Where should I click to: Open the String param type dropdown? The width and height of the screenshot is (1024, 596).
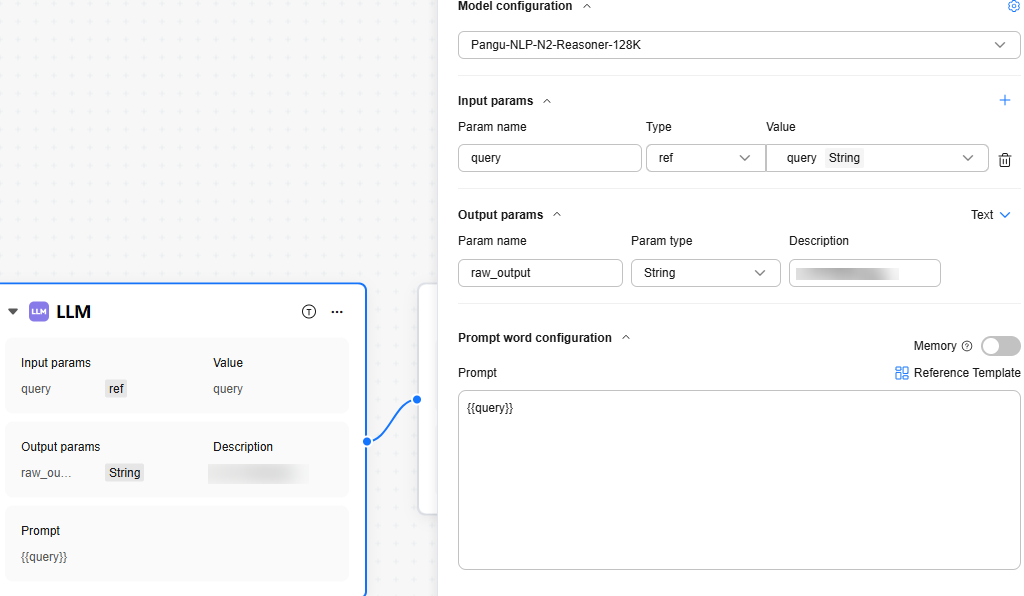(x=705, y=273)
